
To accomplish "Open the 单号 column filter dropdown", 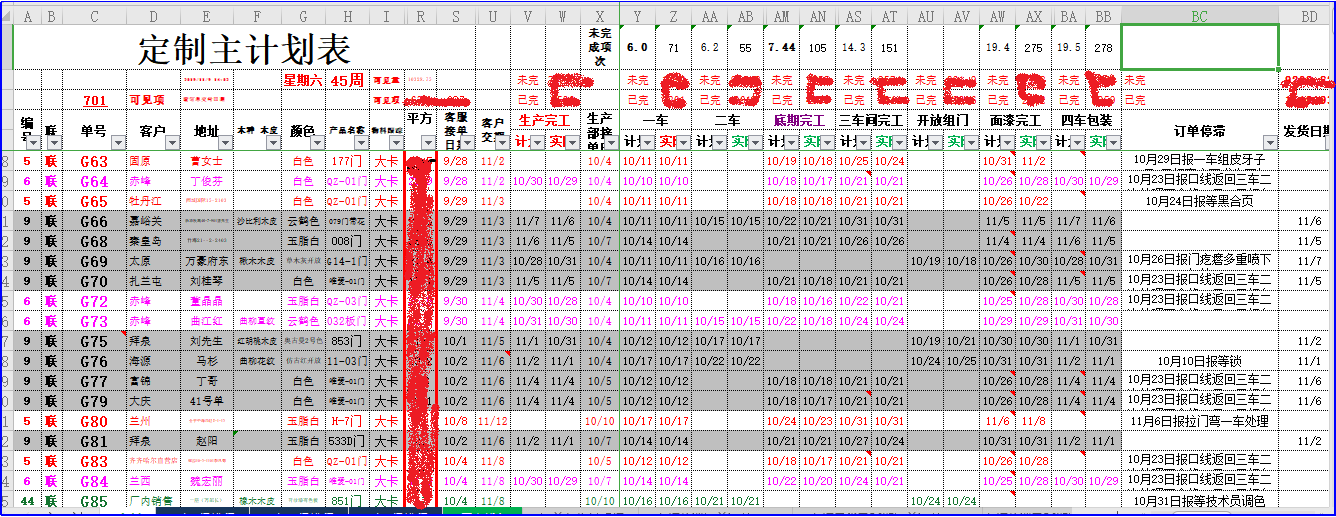I will (x=117, y=142).
